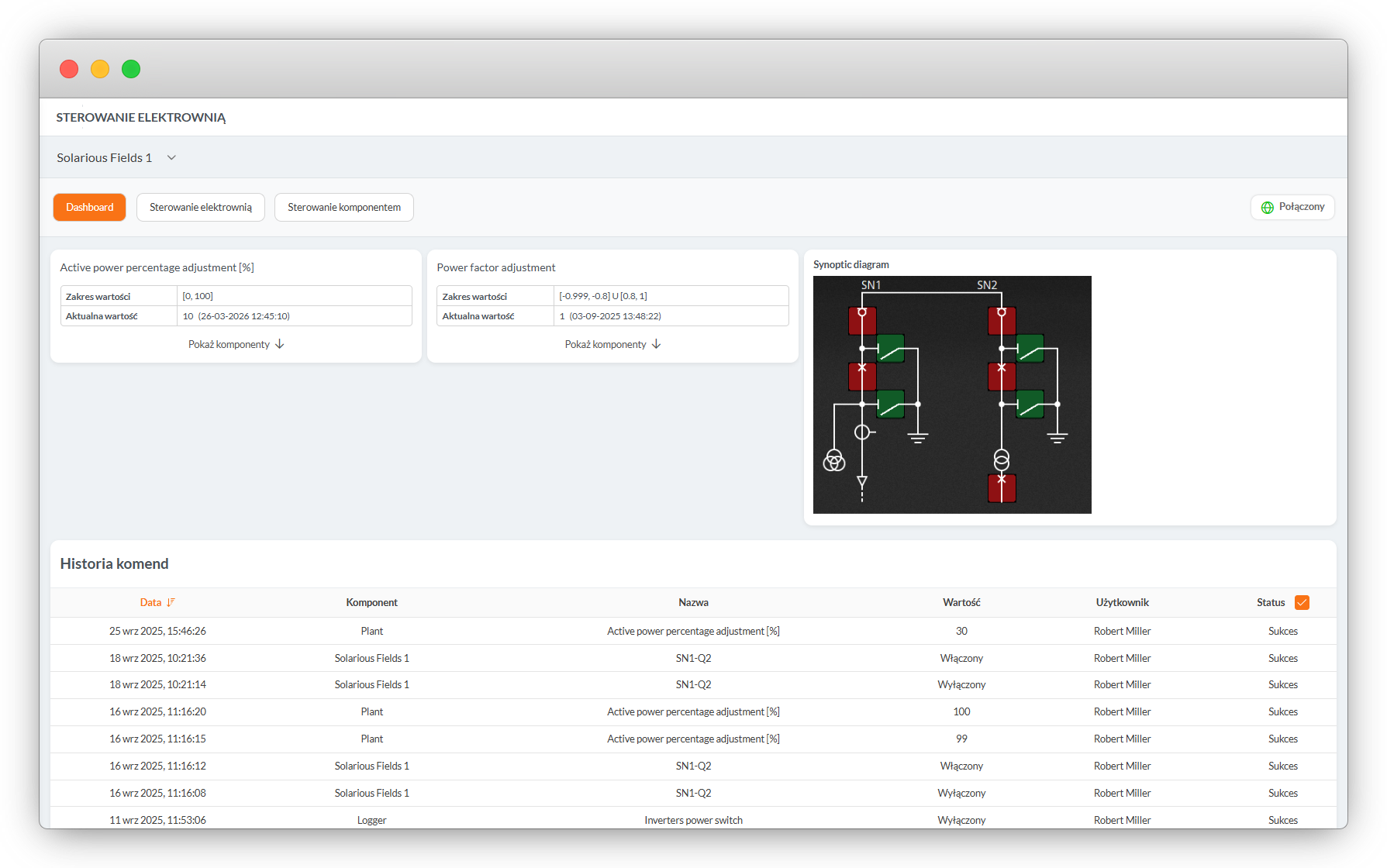
Task: Click the top red disconnector under SN2
Action: point(1002,320)
